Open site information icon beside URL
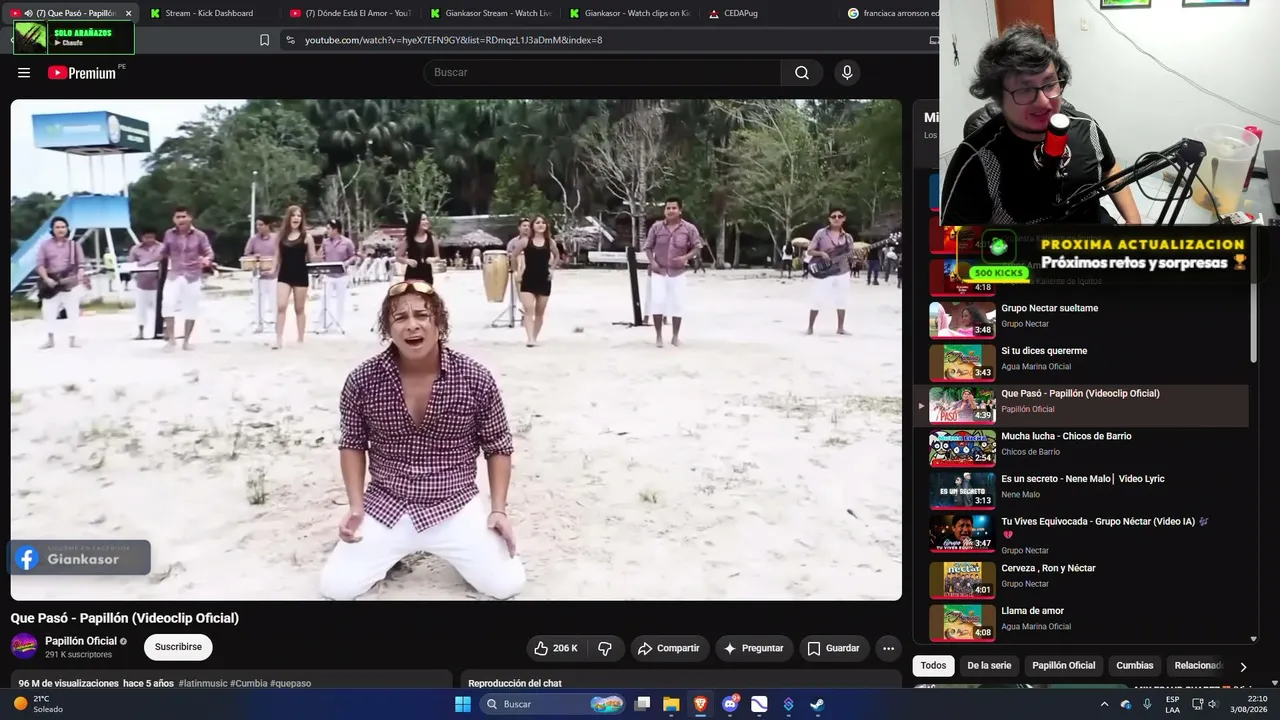Viewport: 1280px width, 720px height. [x=290, y=40]
